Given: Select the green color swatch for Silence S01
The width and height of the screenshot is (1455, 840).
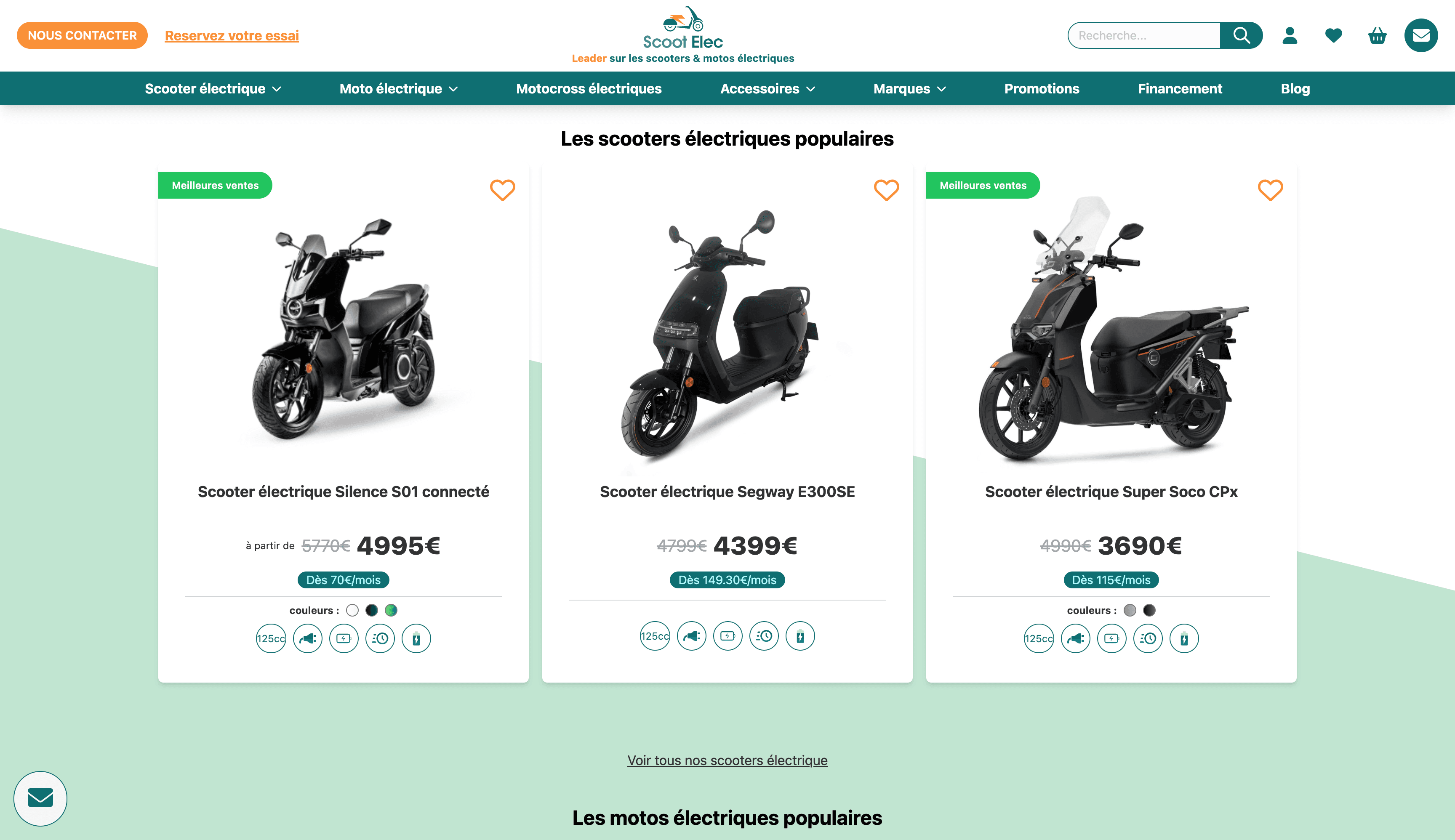Looking at the screenshot, I should [391, 610].
